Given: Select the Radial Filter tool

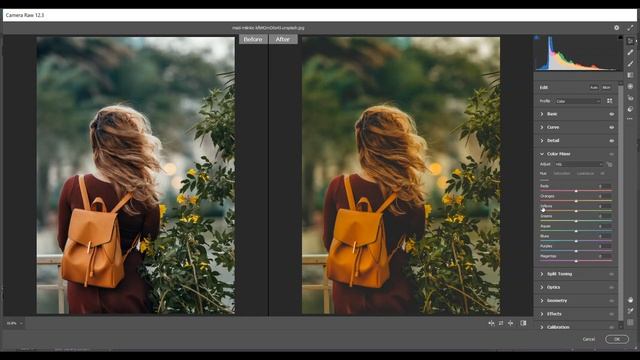Looking at the screenshot, I should point(630,87).
